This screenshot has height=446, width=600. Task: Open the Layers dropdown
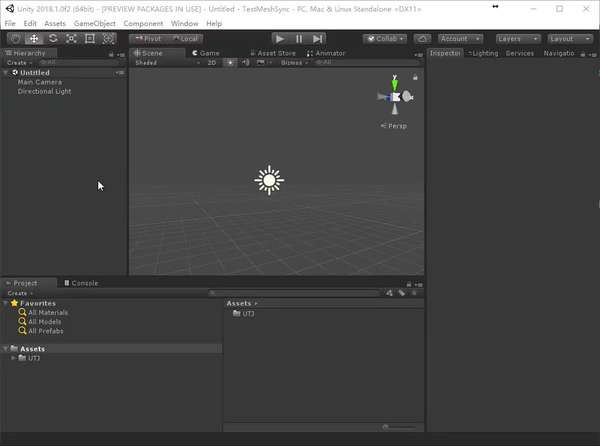(x=518, y=39)
